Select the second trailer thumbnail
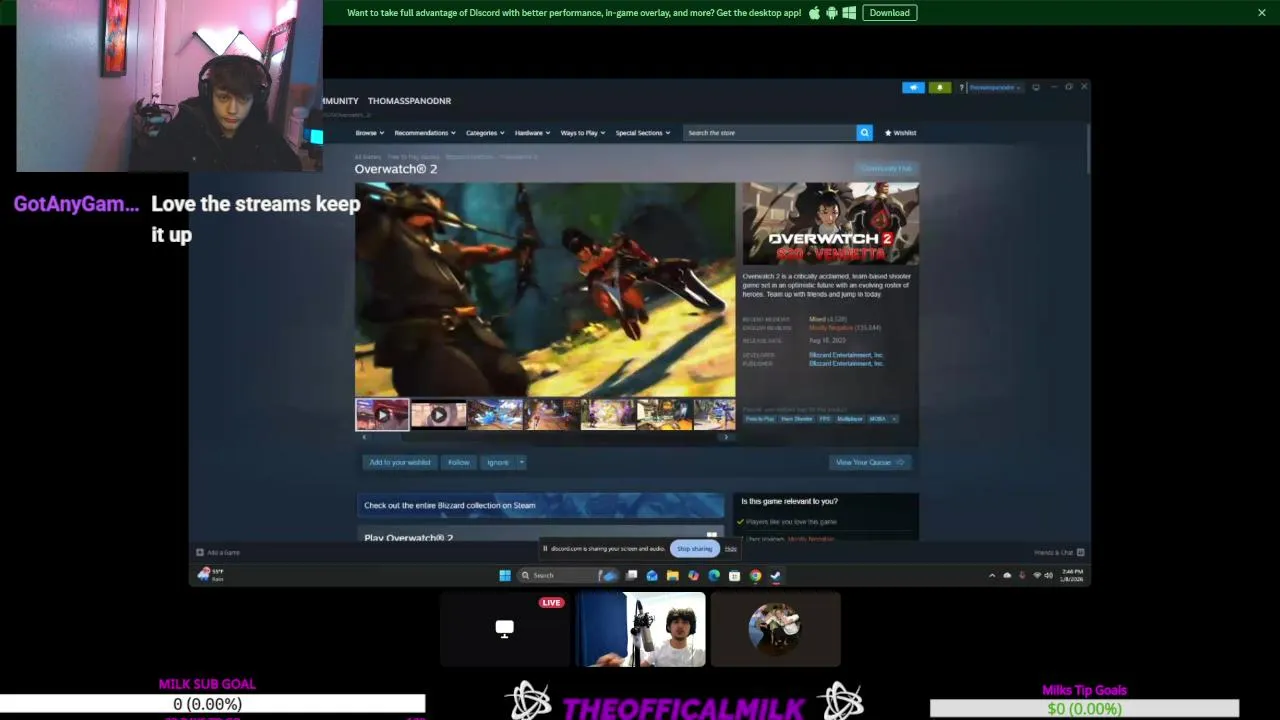This screenshot has height=720, width=1280. click(x=438, y=415)
